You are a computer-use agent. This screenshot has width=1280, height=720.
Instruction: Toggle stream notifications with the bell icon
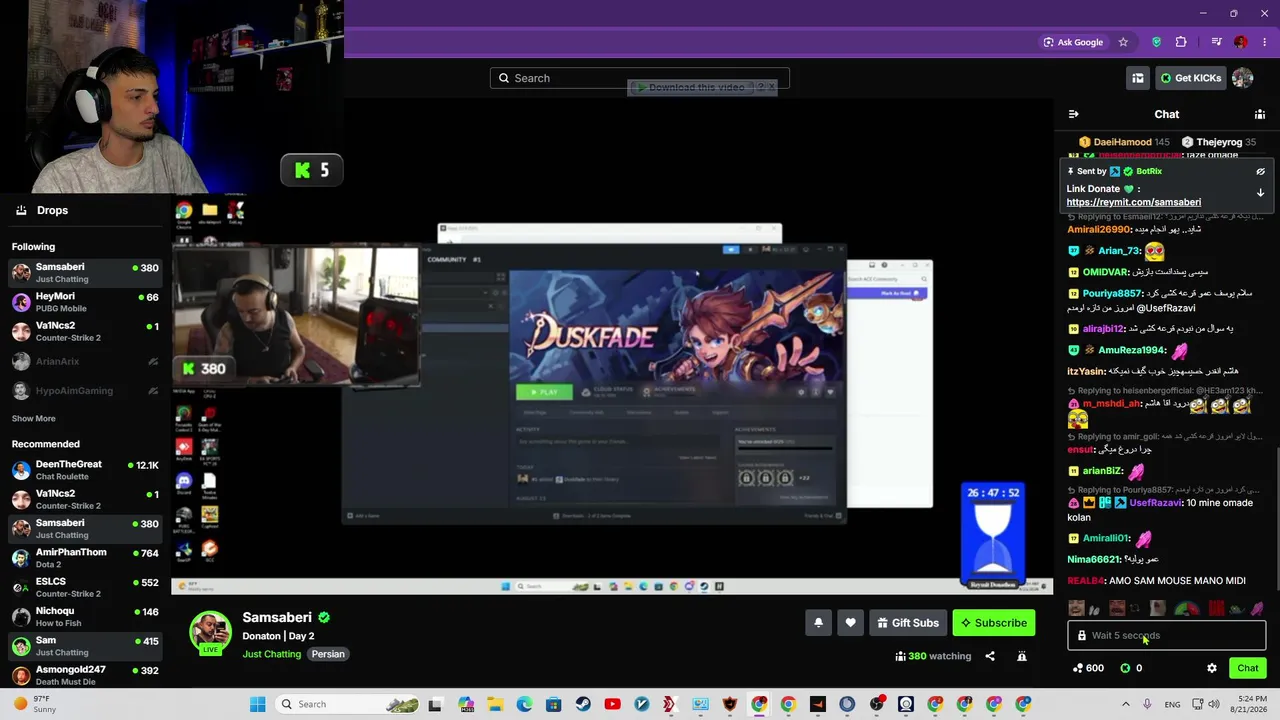[818, 623]
